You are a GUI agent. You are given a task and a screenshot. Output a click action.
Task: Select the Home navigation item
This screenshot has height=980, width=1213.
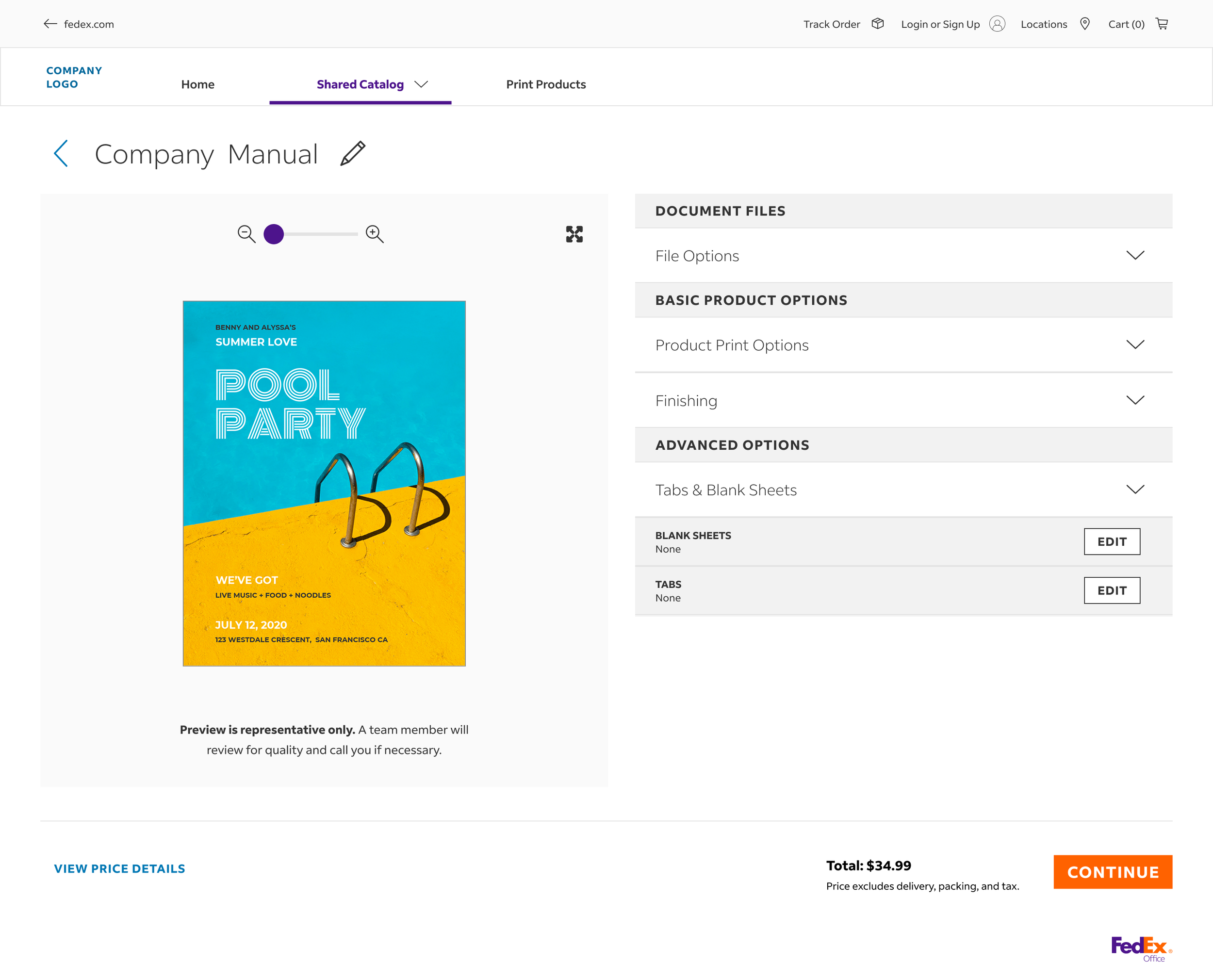click(197, 84)
